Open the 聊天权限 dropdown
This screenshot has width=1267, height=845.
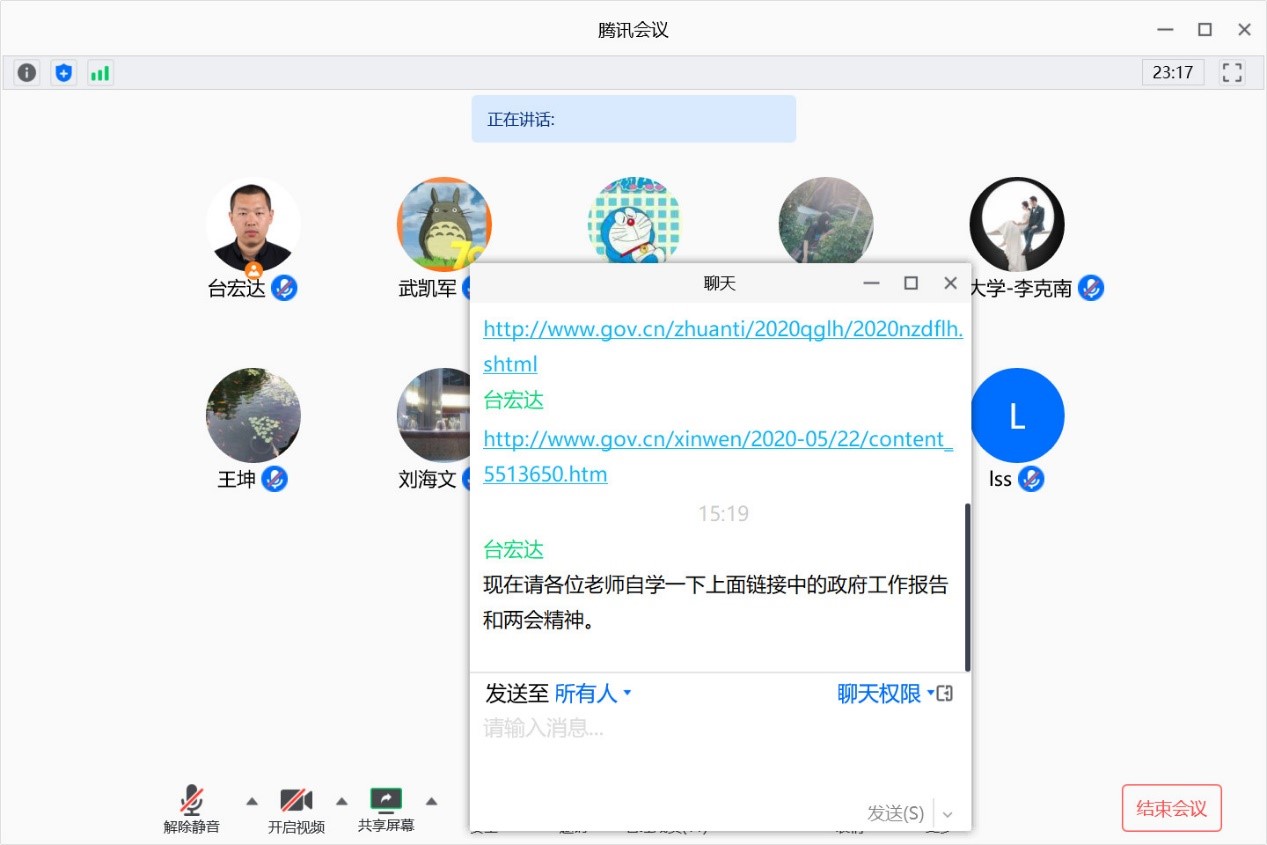(x=884, y=693)
